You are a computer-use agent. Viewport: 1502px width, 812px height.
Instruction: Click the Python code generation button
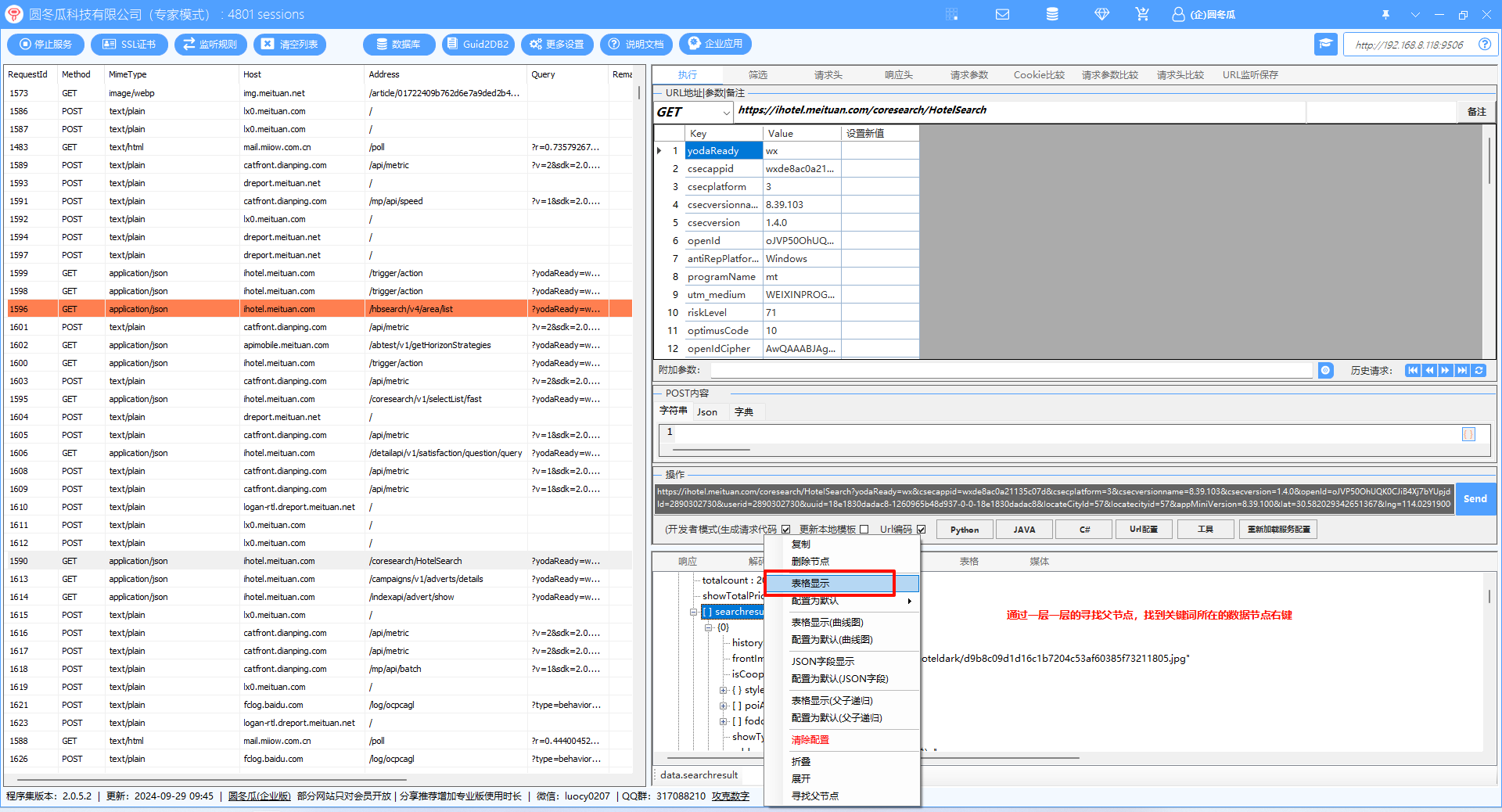[x=964, y=530]
